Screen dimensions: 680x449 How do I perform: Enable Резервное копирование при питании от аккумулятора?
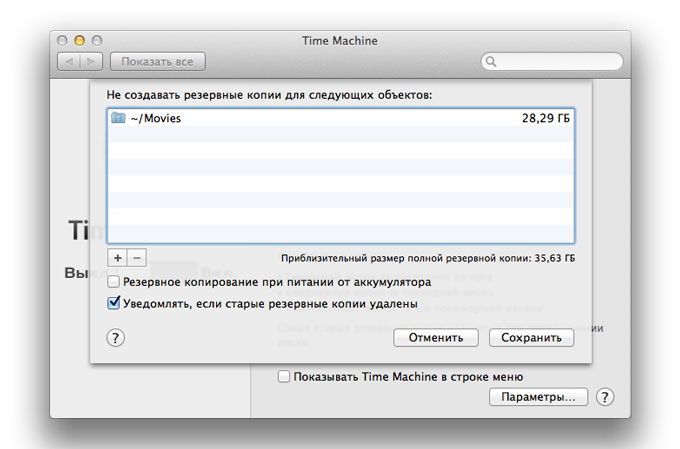(x=113, y=282)
